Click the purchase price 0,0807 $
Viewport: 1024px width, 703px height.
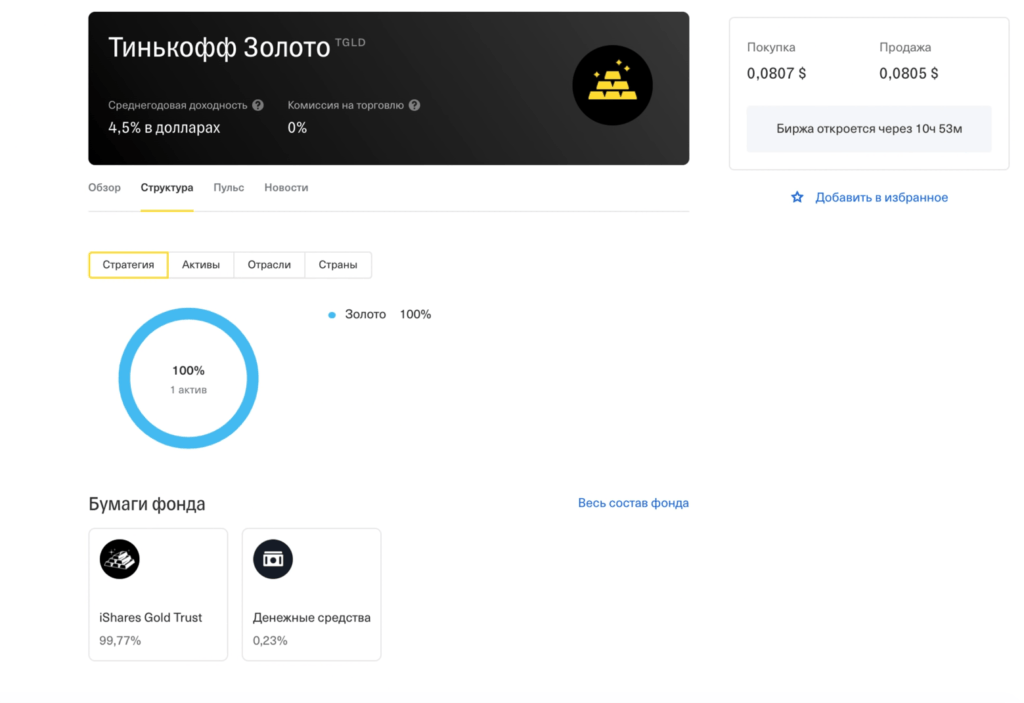[x=776, y=73]
